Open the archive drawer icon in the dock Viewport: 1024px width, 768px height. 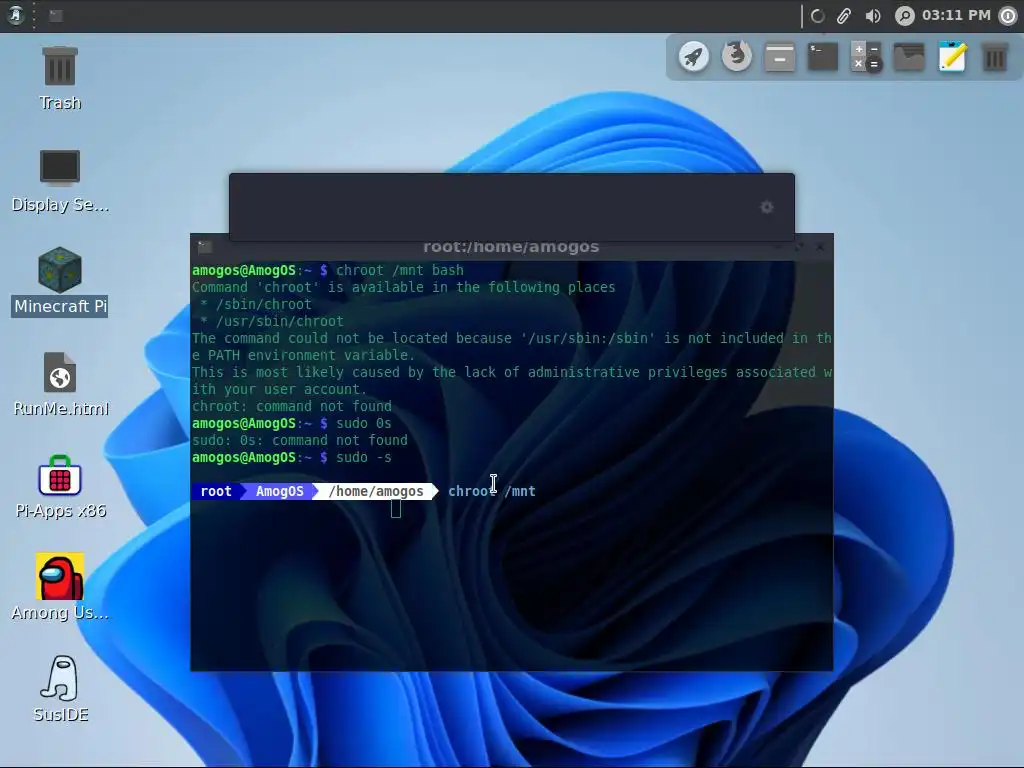coord(780,57)
